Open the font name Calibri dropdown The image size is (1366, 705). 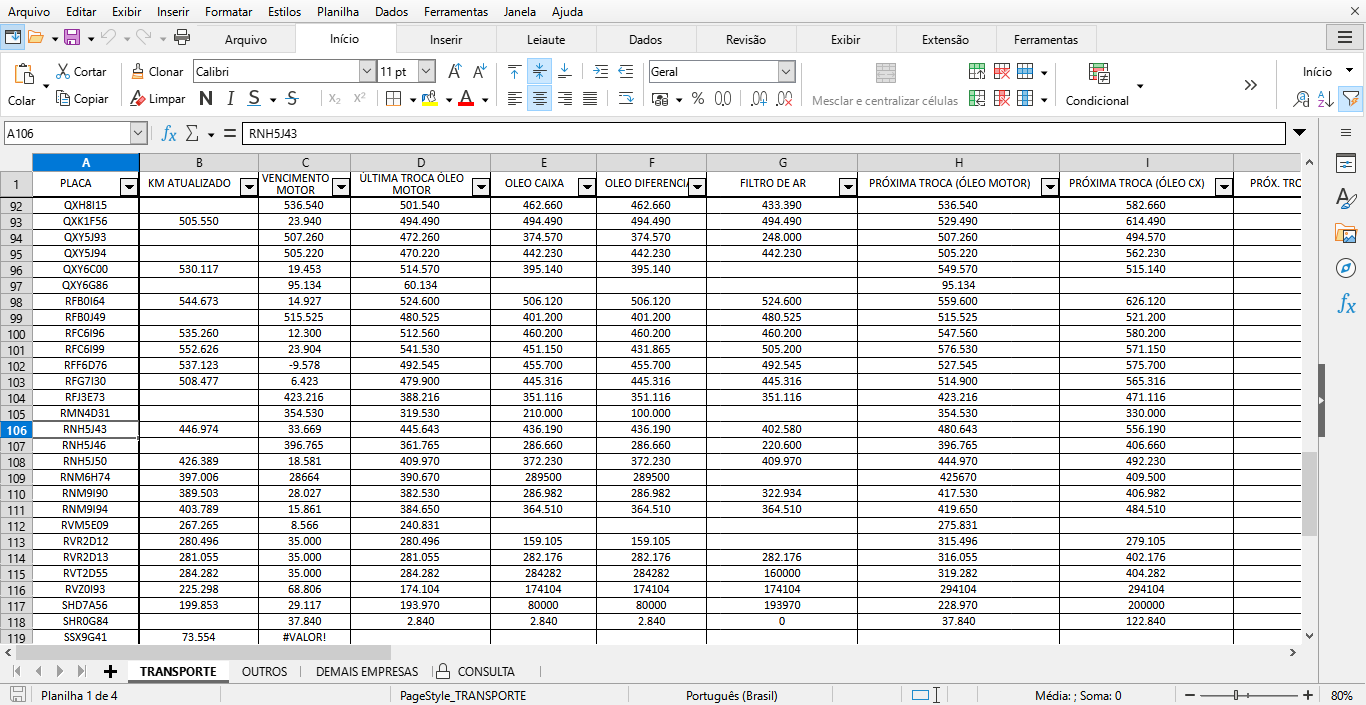[x=366, y=72]
